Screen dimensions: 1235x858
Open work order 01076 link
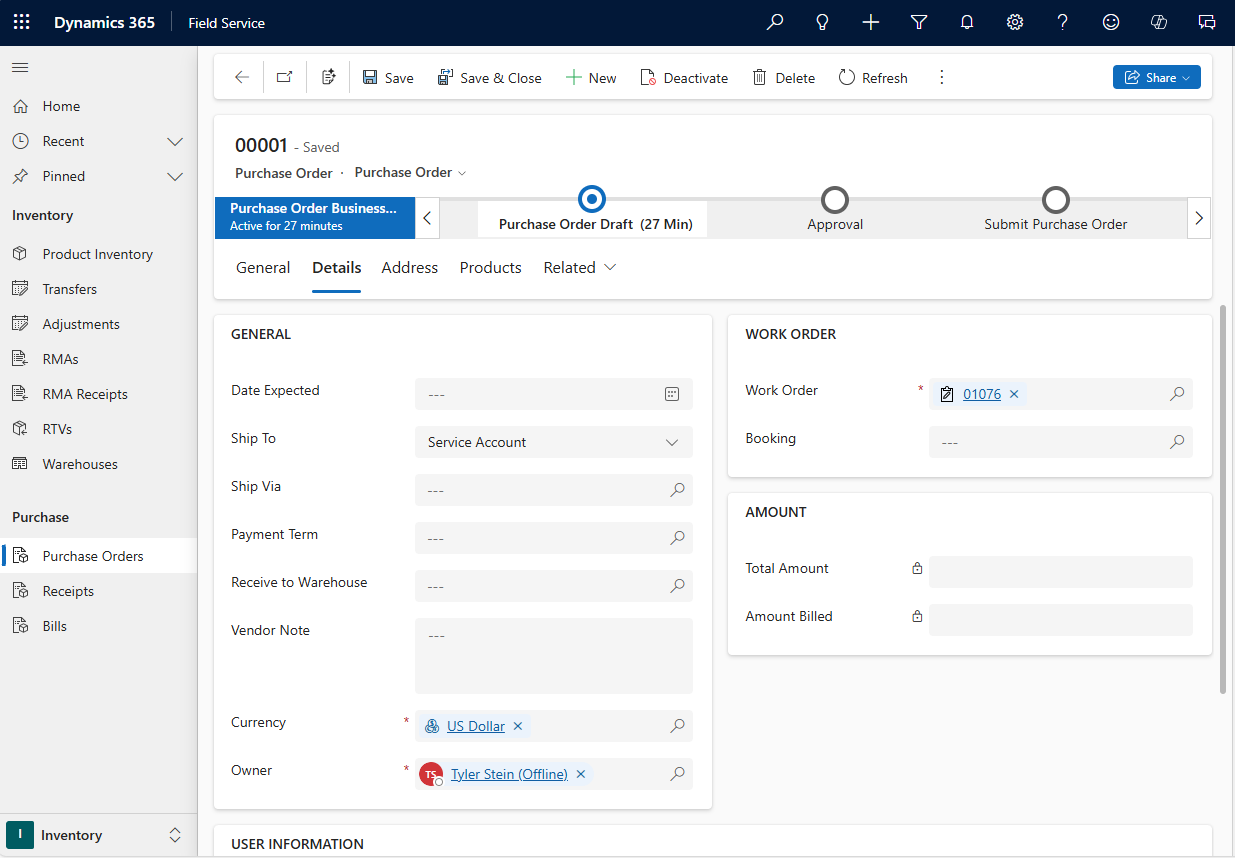click(982, 394)
